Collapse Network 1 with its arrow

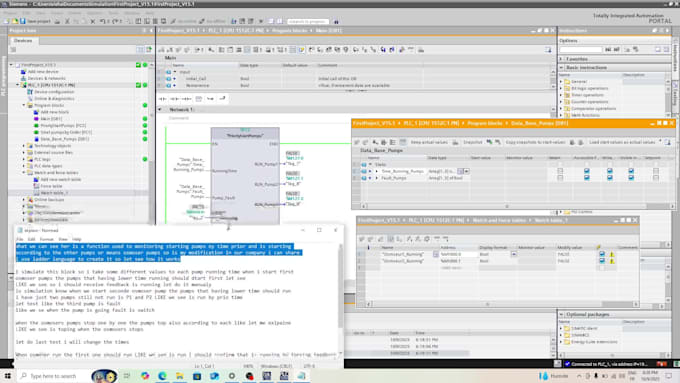pos(160,110)
